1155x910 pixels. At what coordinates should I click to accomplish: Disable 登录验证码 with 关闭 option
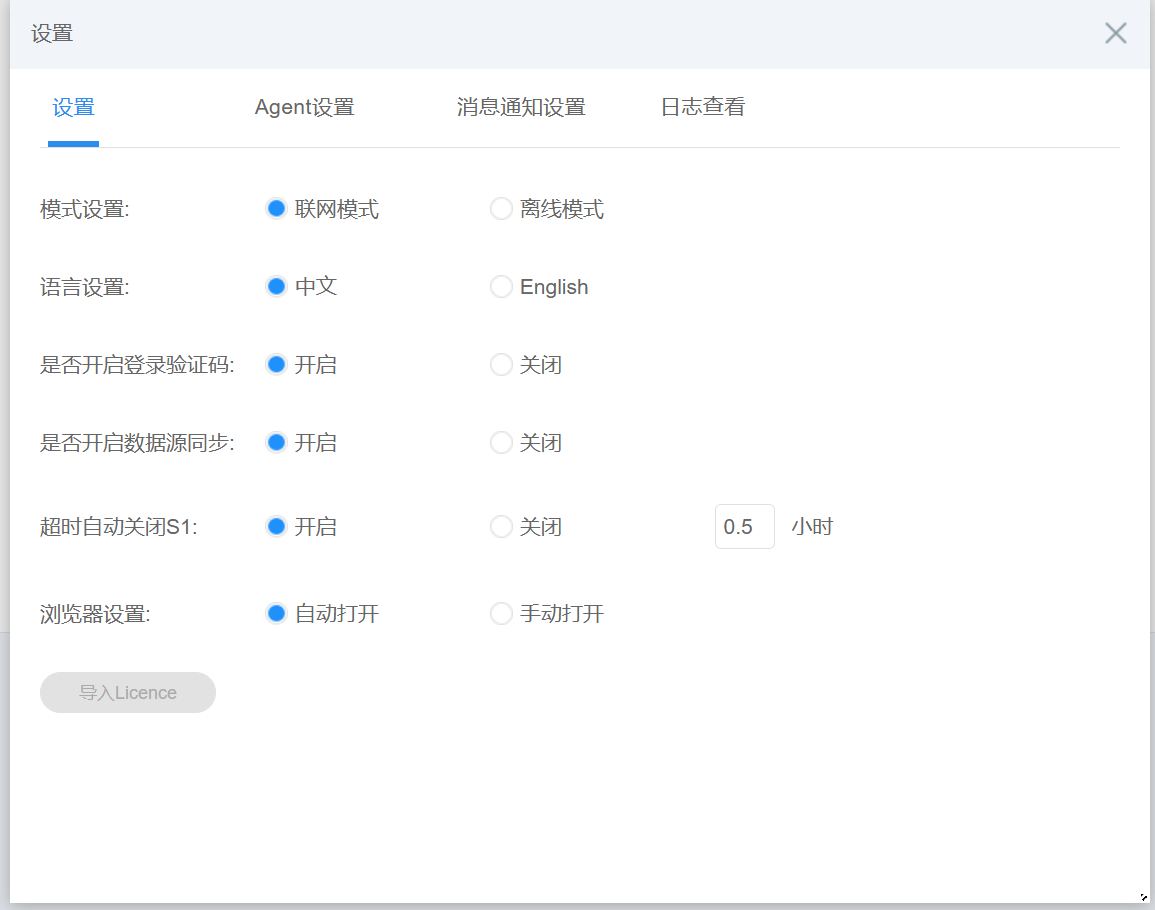501,365
